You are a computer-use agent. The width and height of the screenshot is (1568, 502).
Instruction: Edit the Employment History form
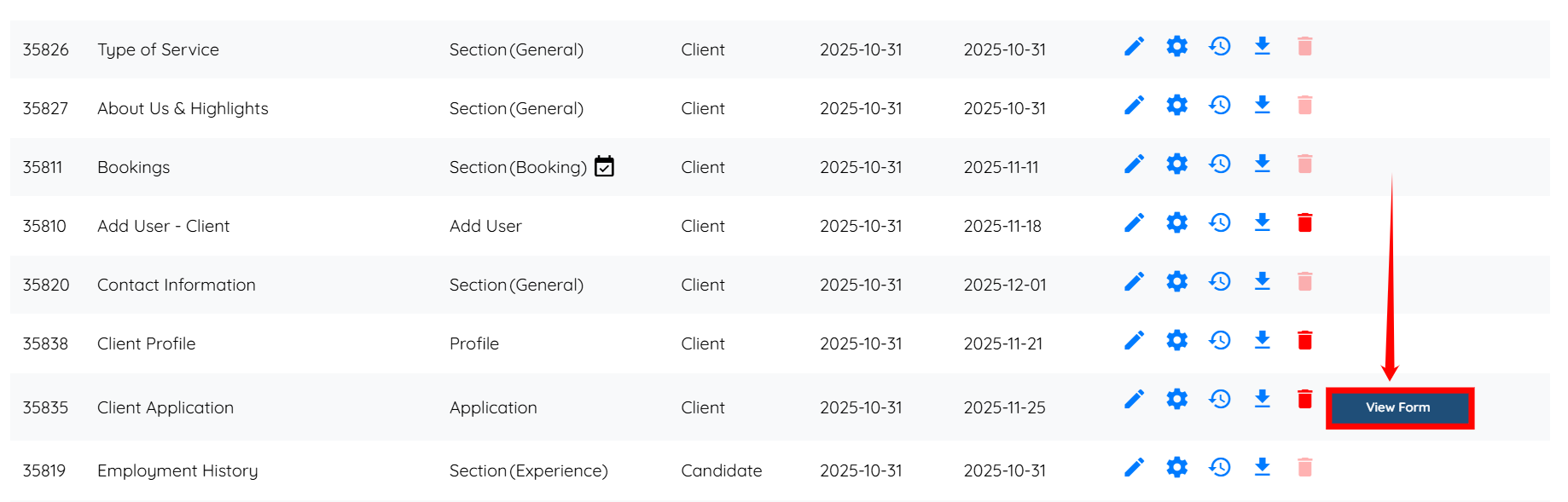coord(1134,467)
